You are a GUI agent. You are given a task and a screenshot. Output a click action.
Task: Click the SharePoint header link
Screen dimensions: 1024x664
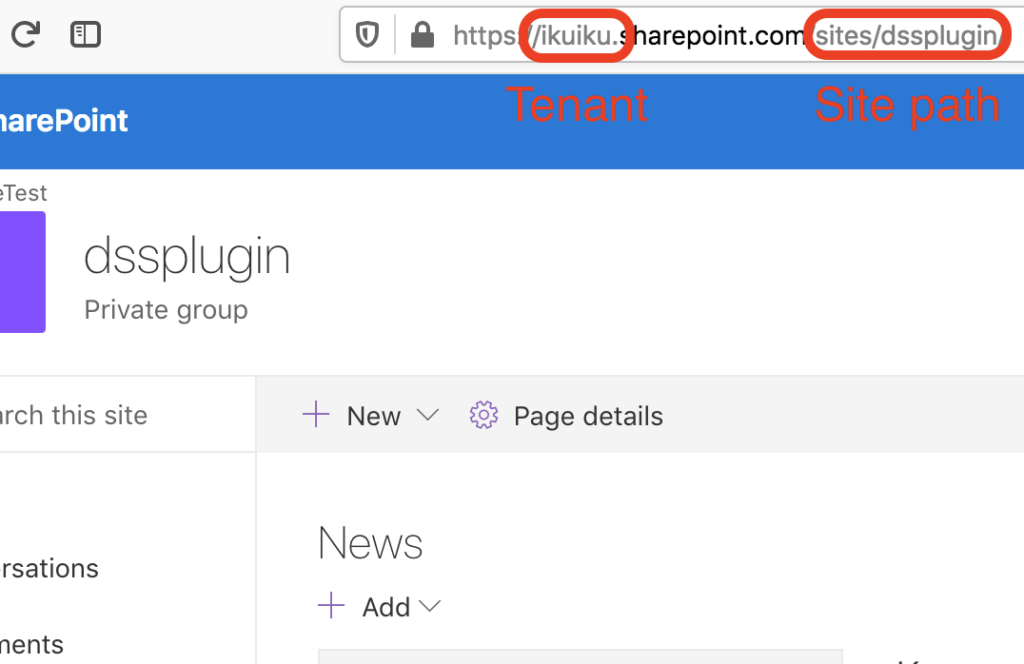64,120
